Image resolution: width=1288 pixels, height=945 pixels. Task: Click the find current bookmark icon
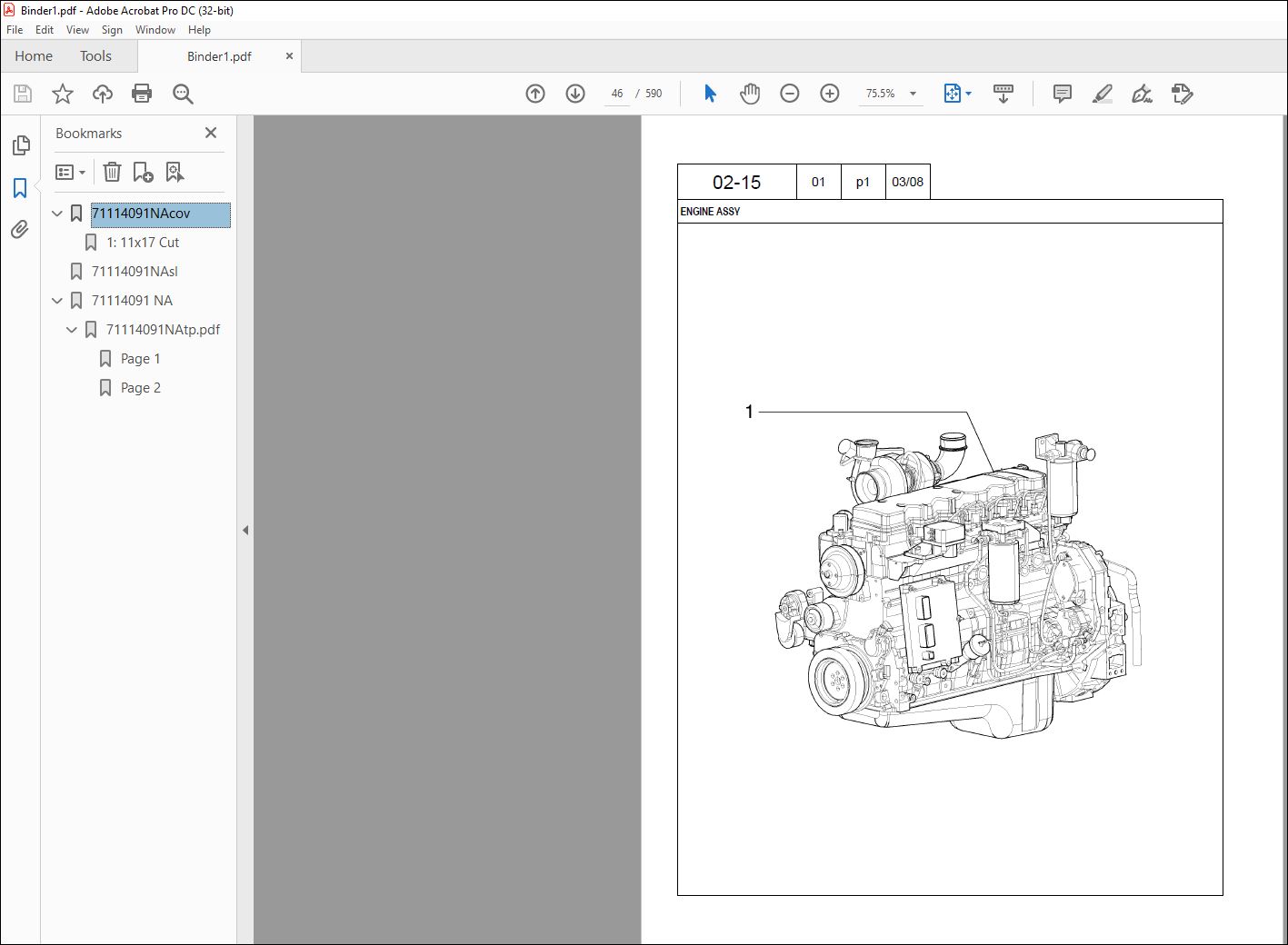pyautogui.click(x=175, y=172)
